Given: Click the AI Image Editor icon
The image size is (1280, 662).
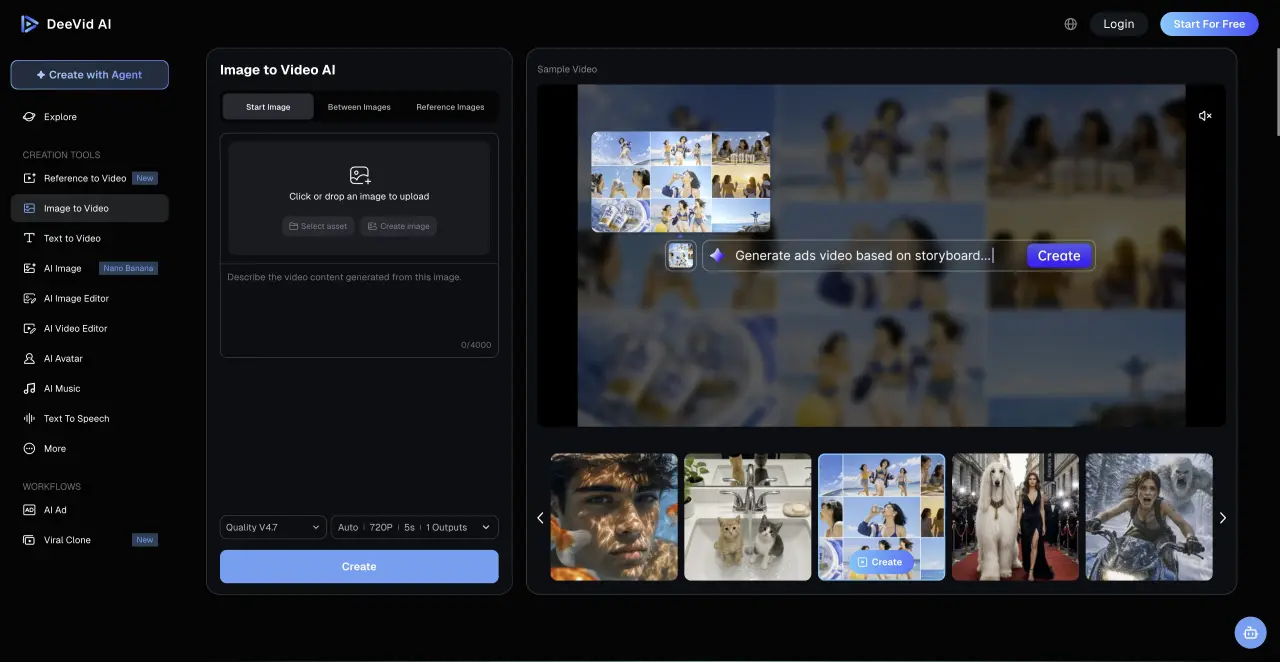Looking at the screenshot, I should tap(29, 298).
